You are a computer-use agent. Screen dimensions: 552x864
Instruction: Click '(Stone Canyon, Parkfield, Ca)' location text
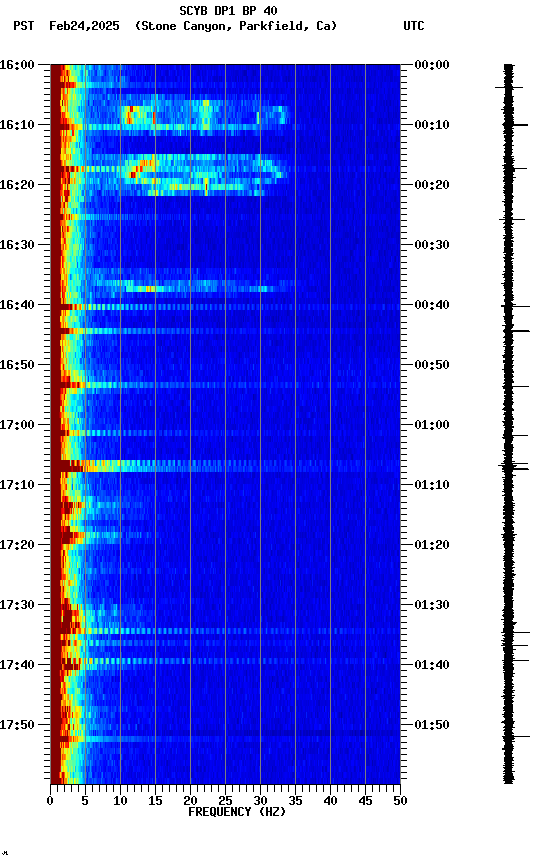236,26
